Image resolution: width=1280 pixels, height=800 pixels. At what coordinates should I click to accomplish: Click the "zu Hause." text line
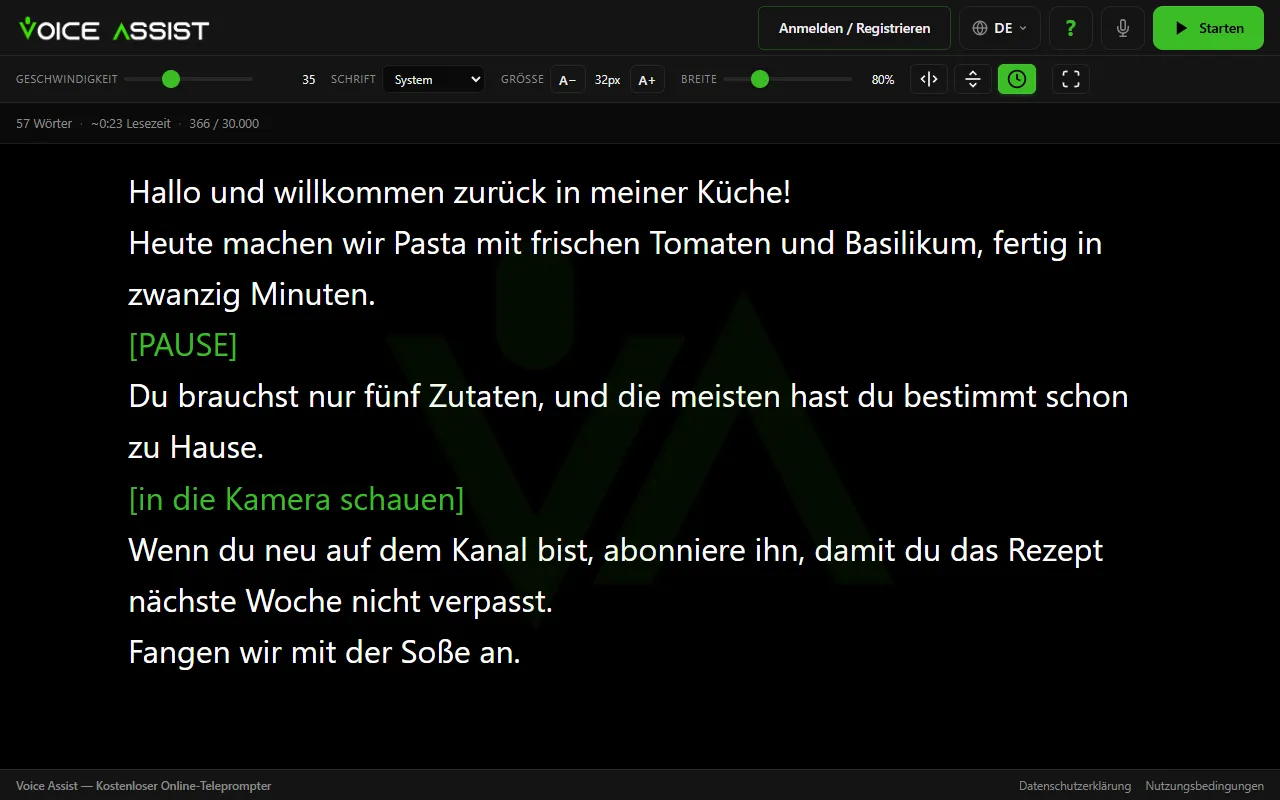(196, 448)
